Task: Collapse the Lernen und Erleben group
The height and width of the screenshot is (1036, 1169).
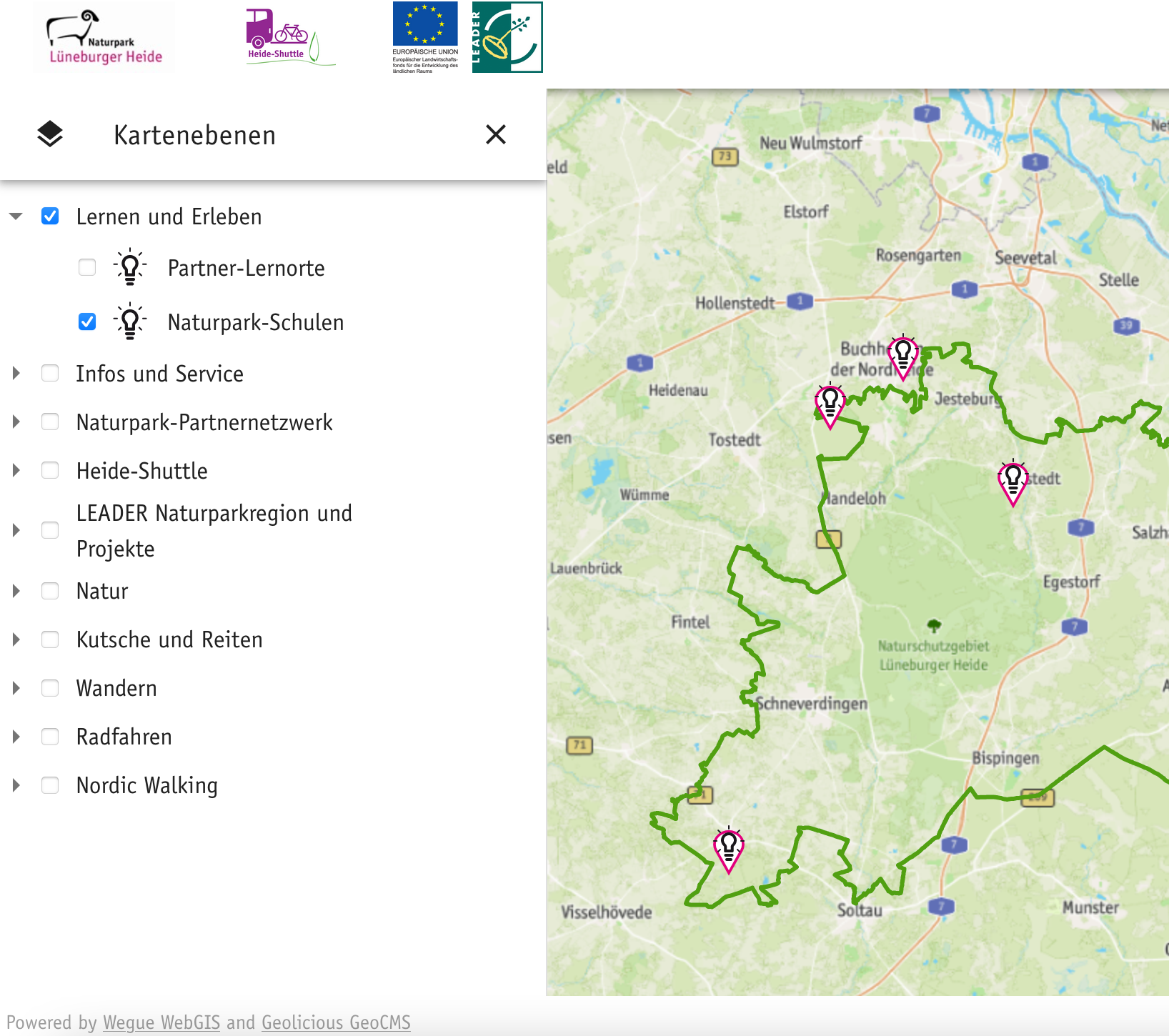Action: coord(16,216)
